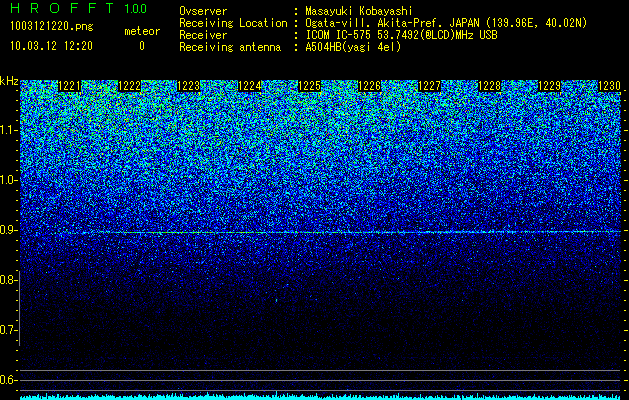
Task: Click the 1.0 frequency axis label
Action: click(8, 180)
